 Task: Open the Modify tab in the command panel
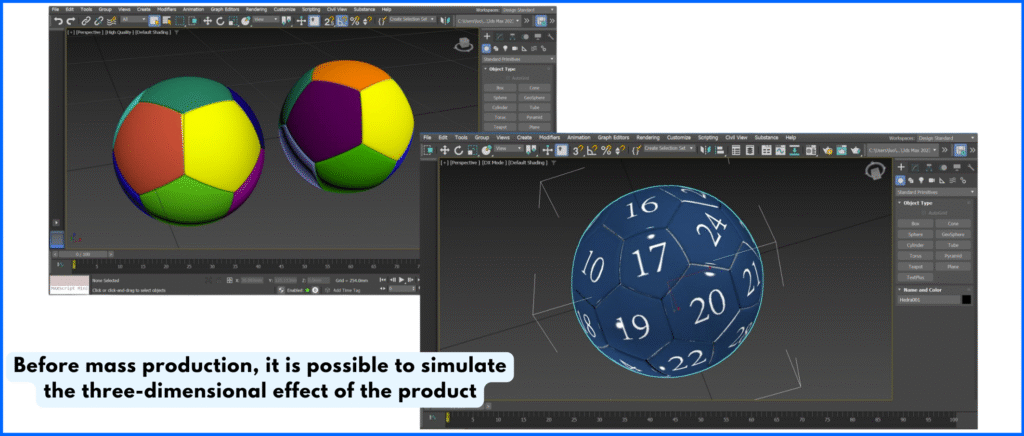917,166
